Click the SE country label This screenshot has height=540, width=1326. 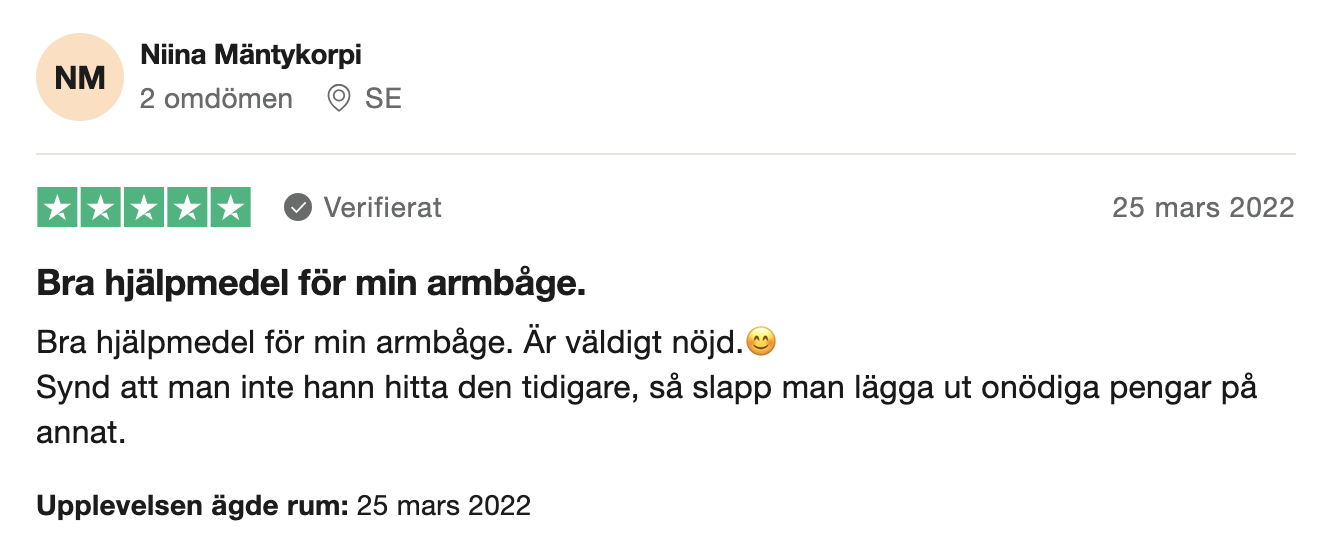pos(383,99)
